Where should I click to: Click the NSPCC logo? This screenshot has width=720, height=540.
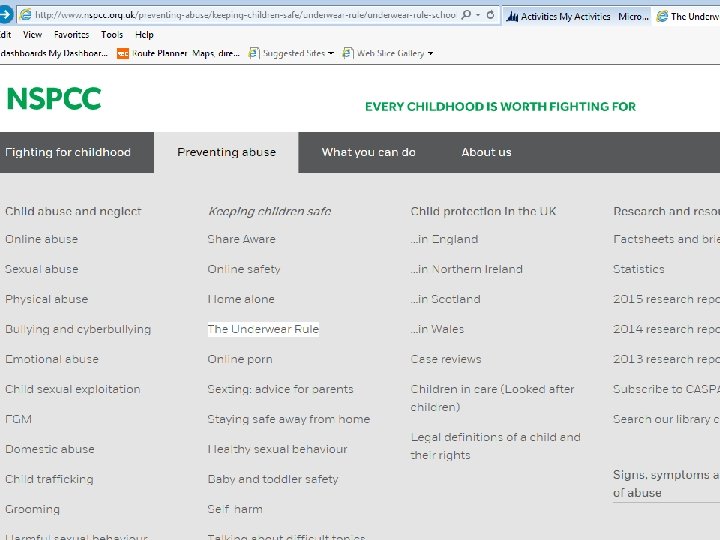(x=54, y=98)
